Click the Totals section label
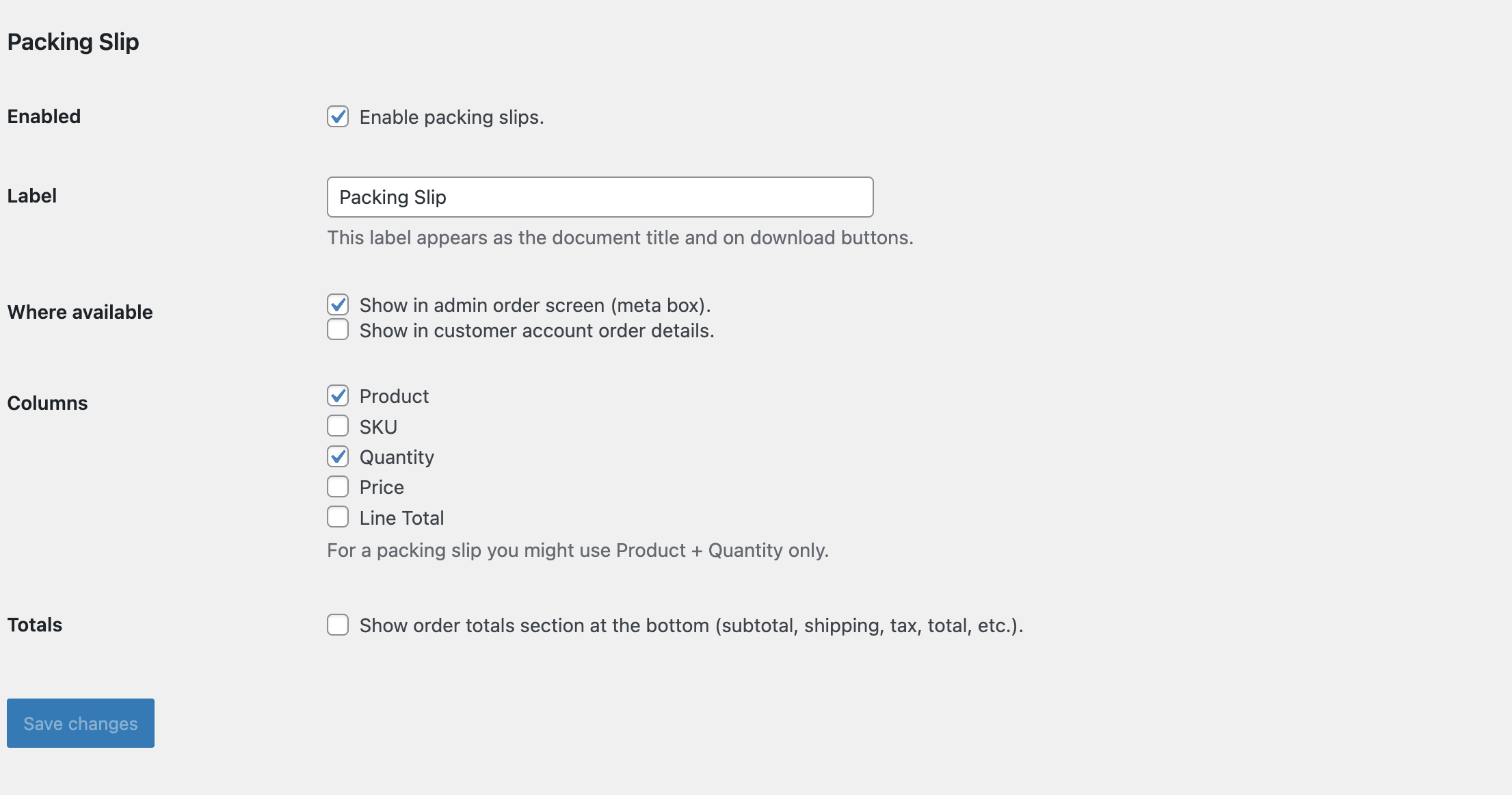The image size is (1512, 795). (x=34, y=624)
